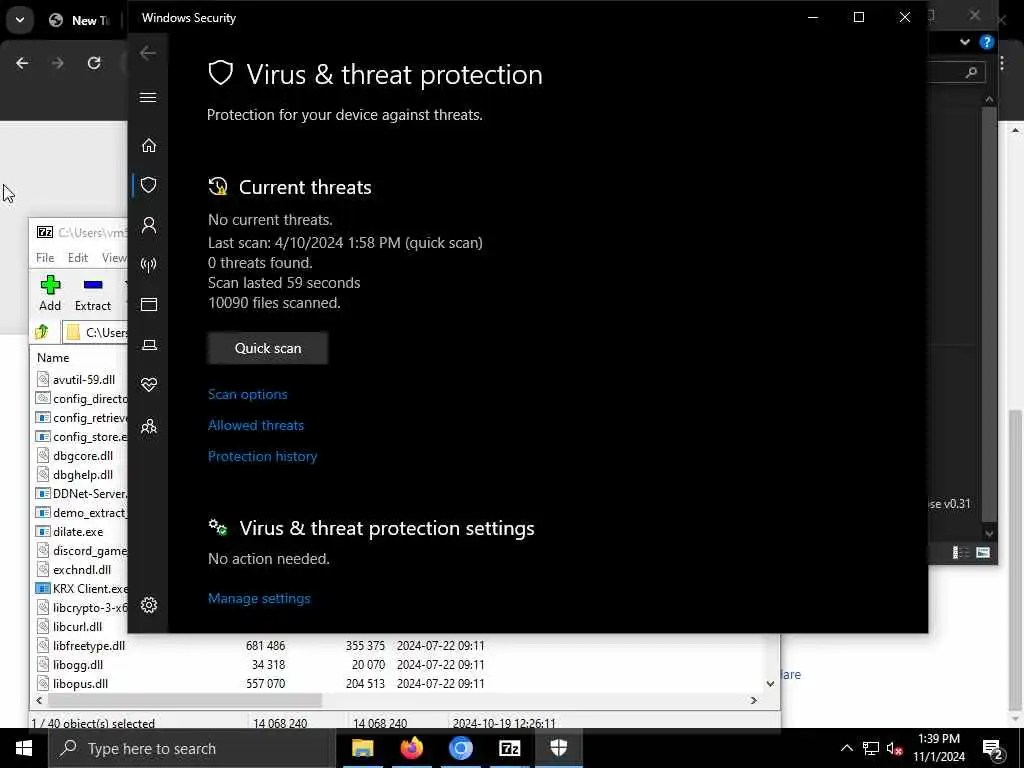The width and height of the screenshot is (1024, 768).
Task: Click background window scrollbar down arrow
Action: point(989,534)
